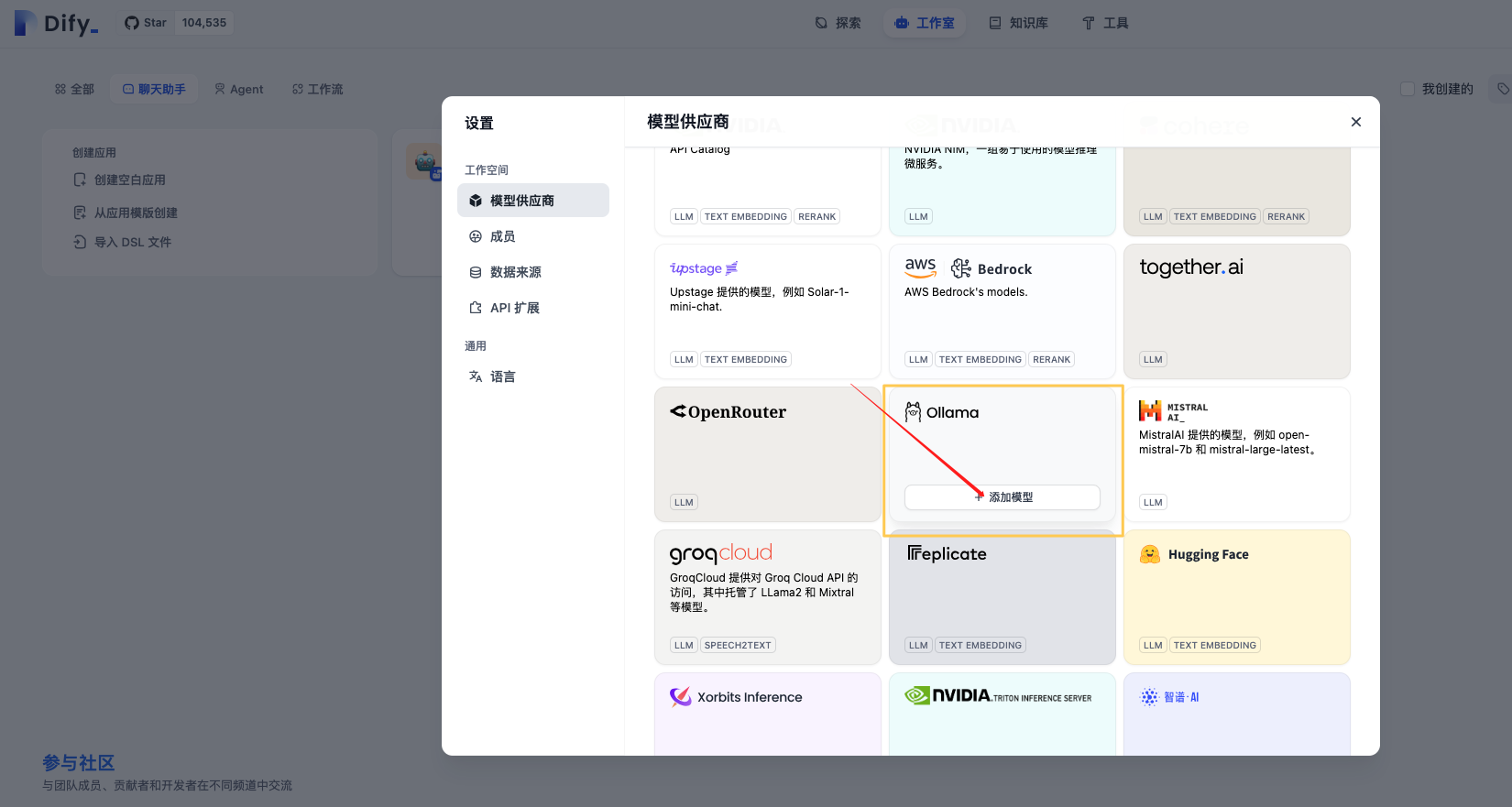Open the 知识库 tab
Screen dimensions: 1512x807
1019,23
